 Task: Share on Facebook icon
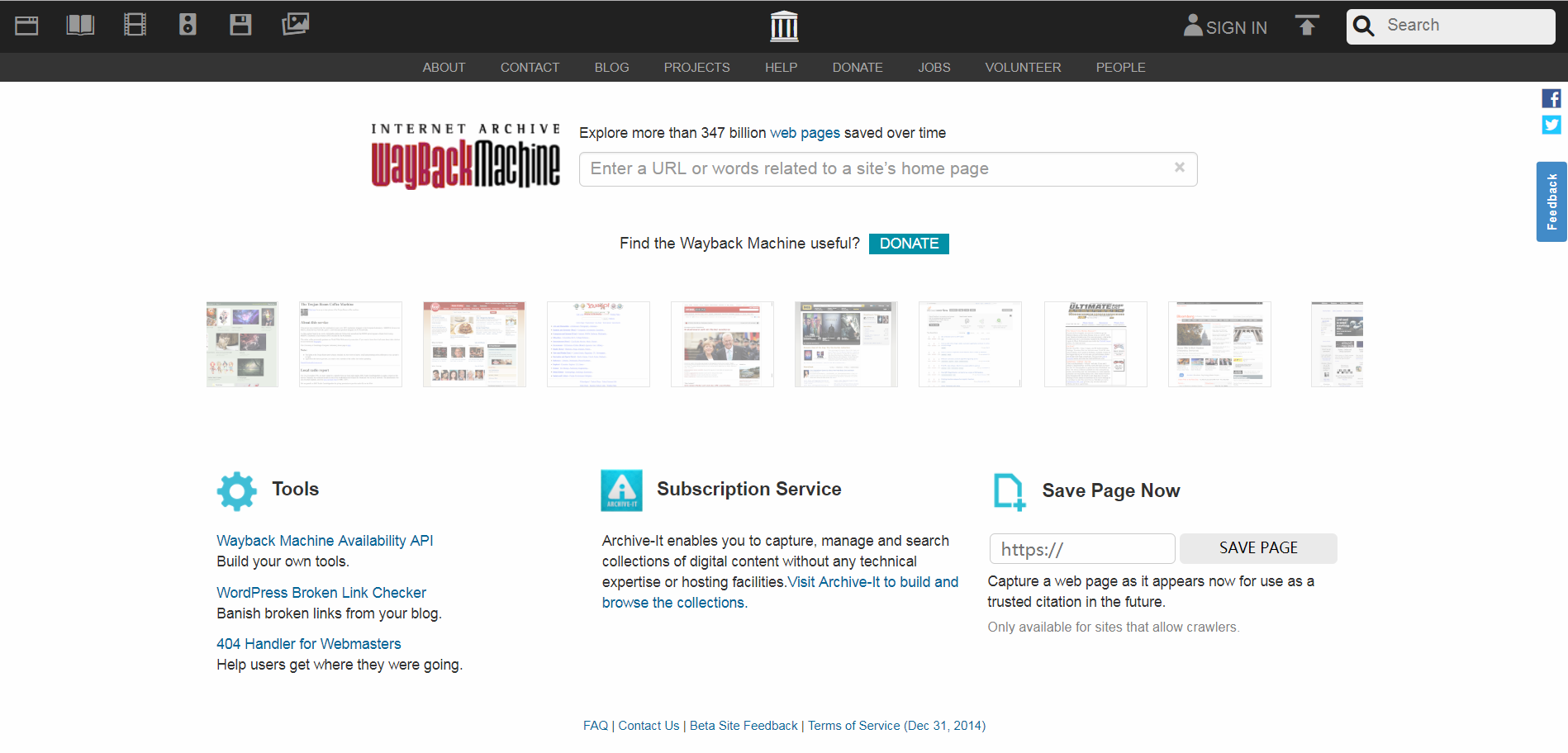point(1551,98)
